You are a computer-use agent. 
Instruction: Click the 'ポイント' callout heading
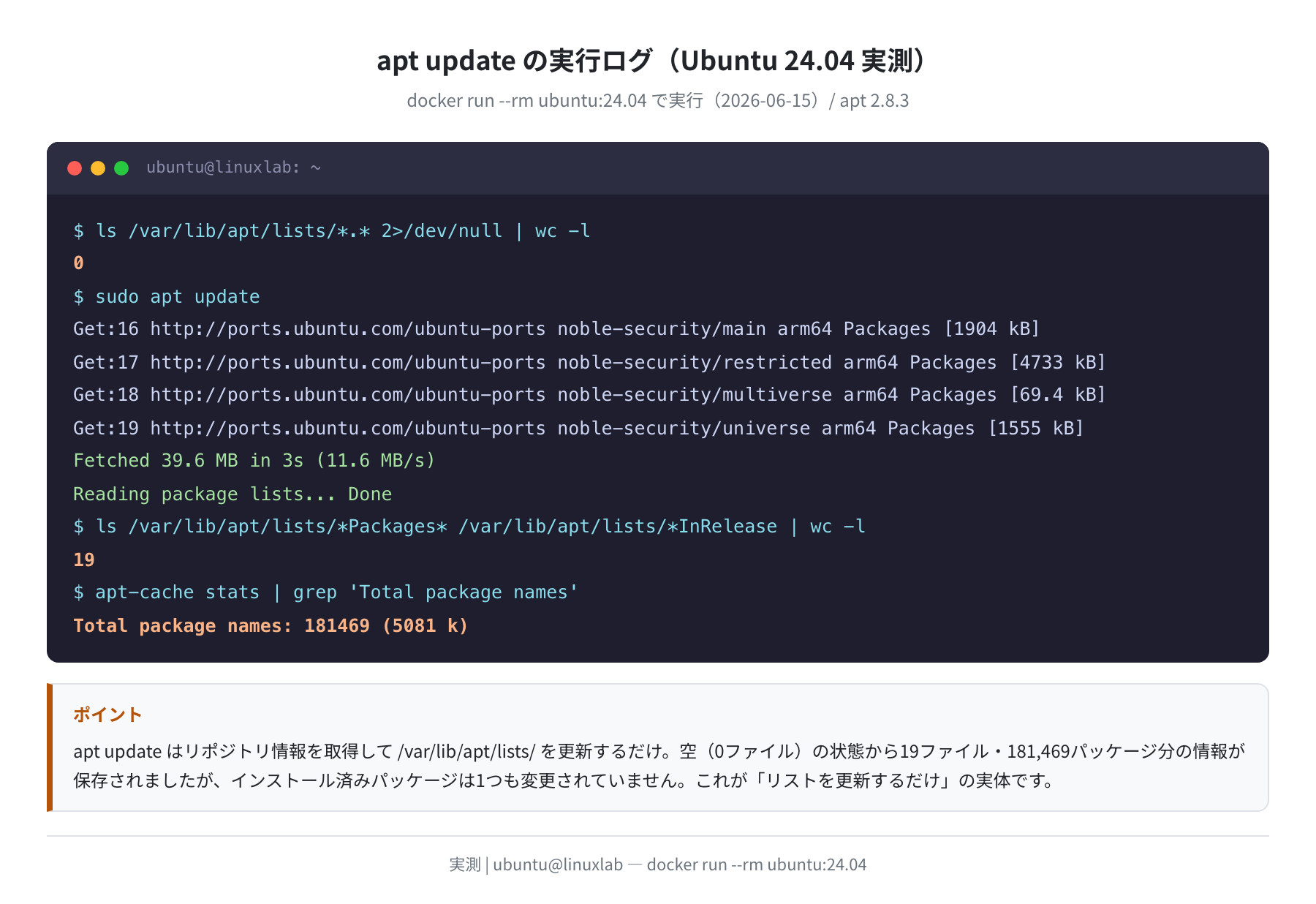click(107, 715)
